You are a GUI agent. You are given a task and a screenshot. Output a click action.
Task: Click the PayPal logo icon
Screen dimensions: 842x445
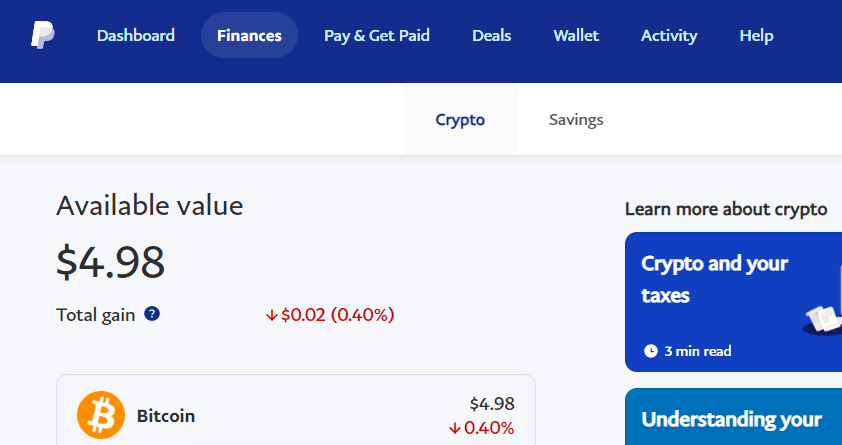tap(42, 36)
